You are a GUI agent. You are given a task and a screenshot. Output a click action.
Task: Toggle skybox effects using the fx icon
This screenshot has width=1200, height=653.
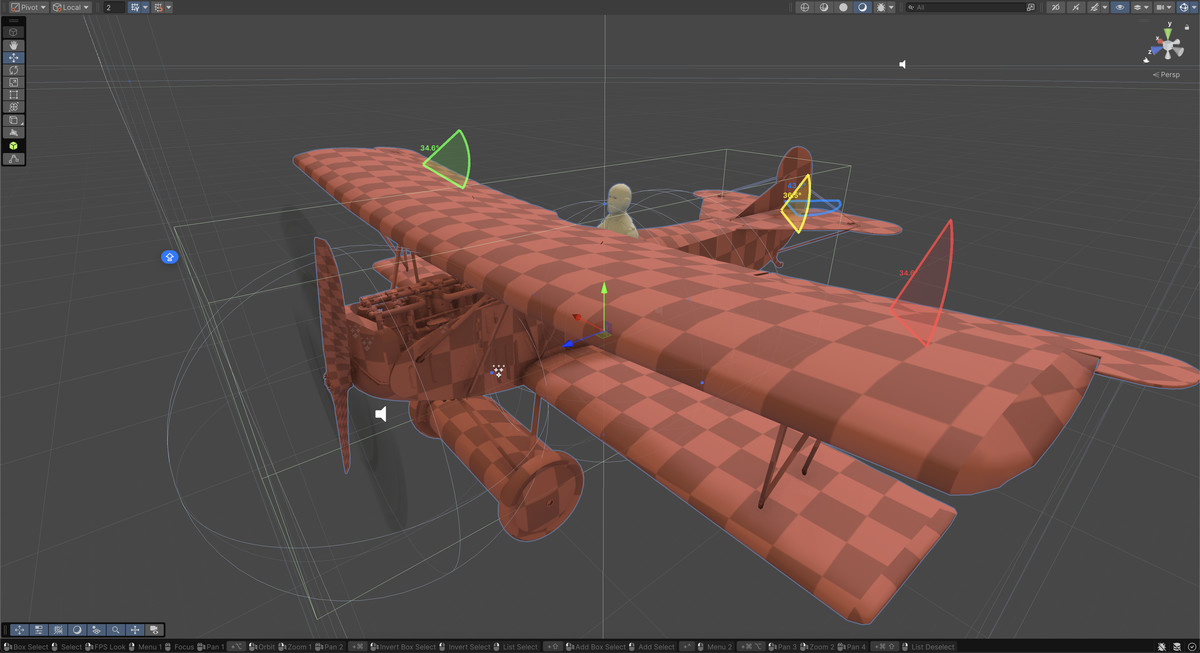coord(880,7)
